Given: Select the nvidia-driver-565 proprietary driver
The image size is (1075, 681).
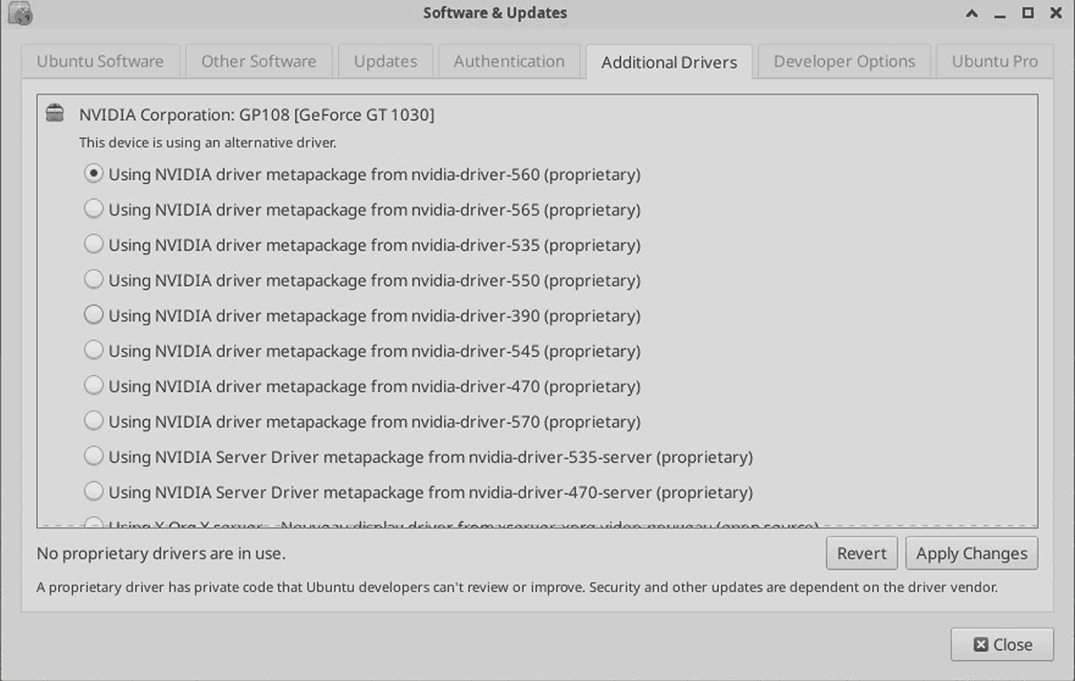Looking at the screenshot, I should (93, 208).
